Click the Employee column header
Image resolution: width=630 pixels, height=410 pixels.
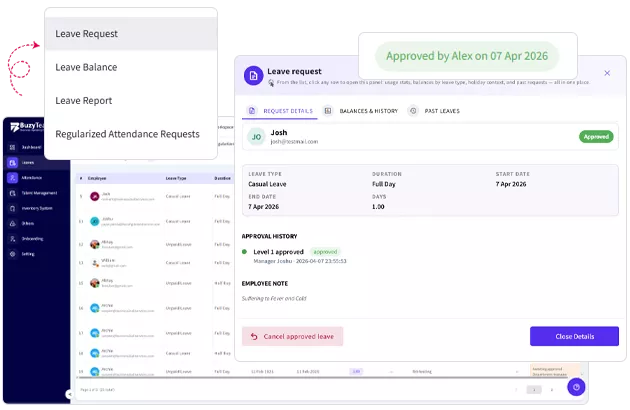[x=97, y=178]
